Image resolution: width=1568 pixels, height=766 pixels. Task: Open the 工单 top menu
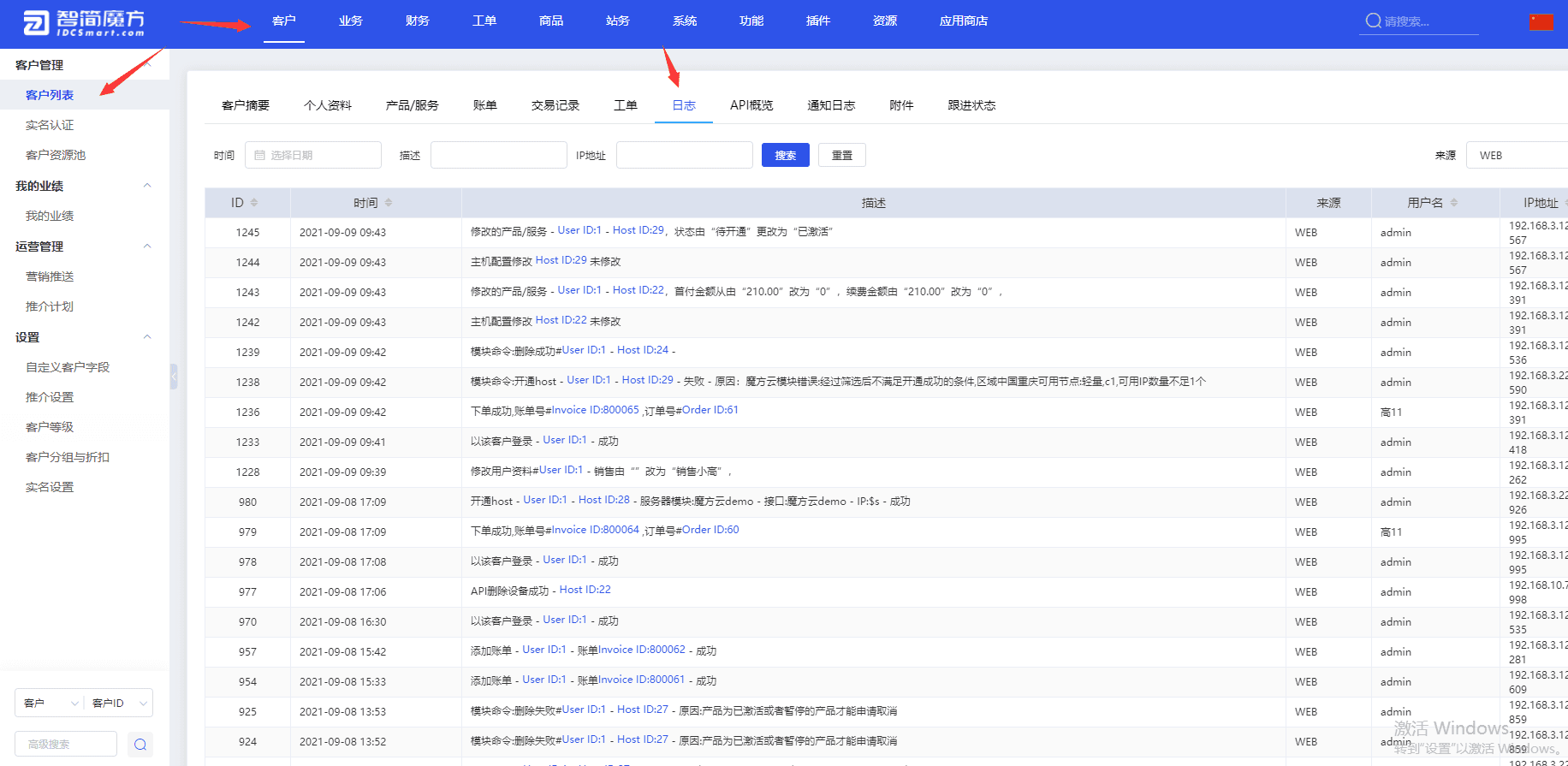[484, 21]
